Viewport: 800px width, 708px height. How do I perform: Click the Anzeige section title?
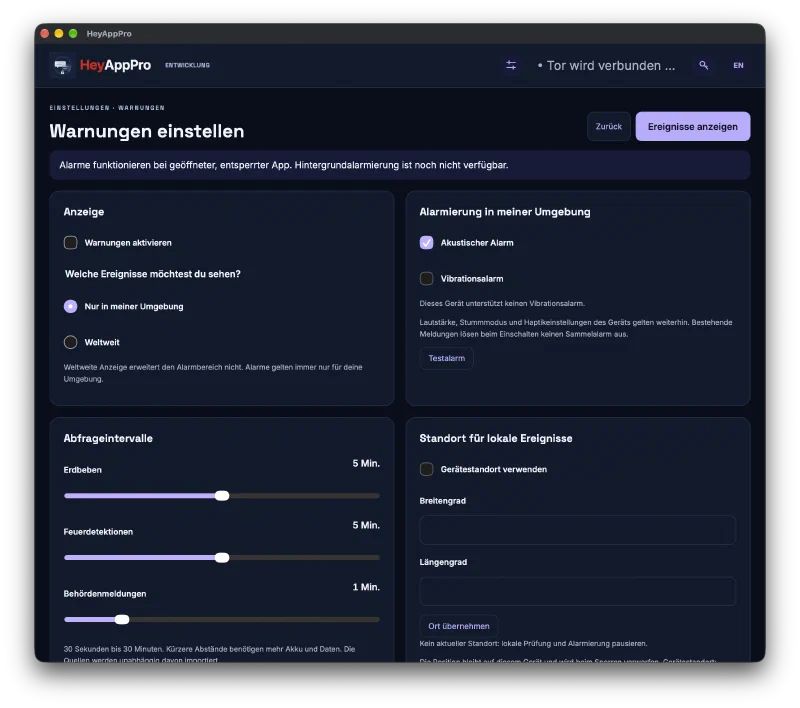tap(84, 212)
